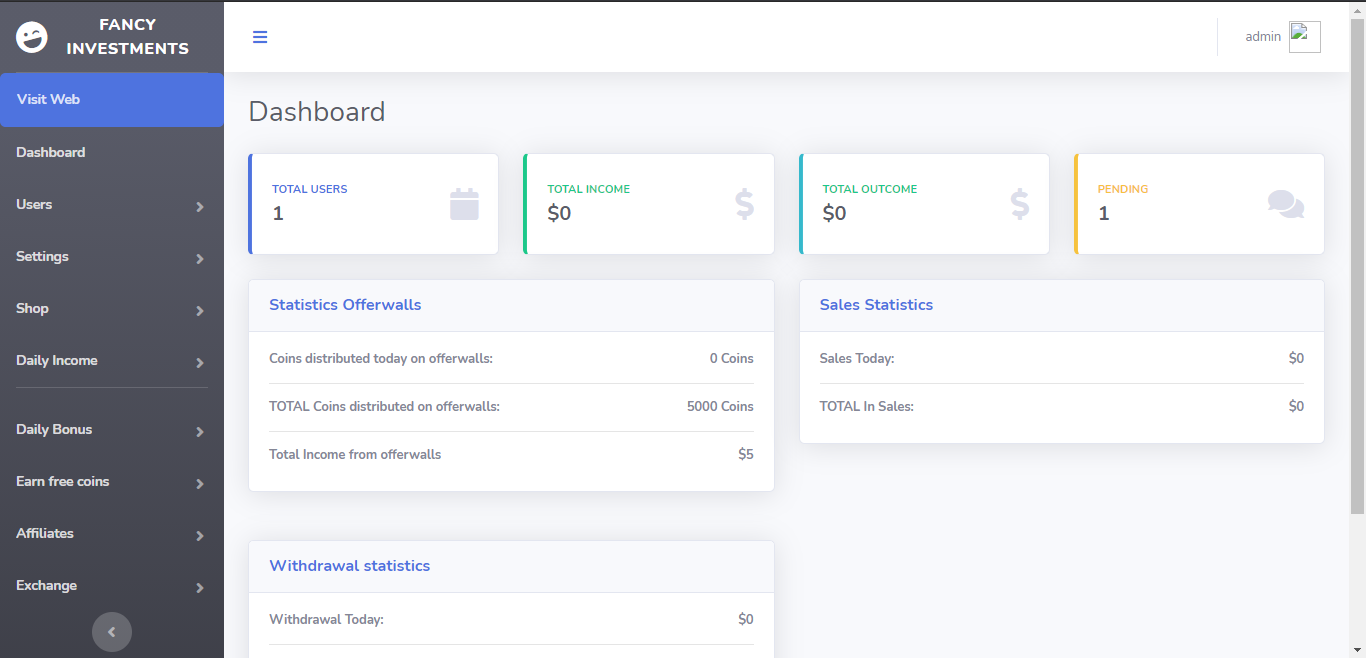
Task: Click the admin username in header
Action: (x=1263, y=36)
